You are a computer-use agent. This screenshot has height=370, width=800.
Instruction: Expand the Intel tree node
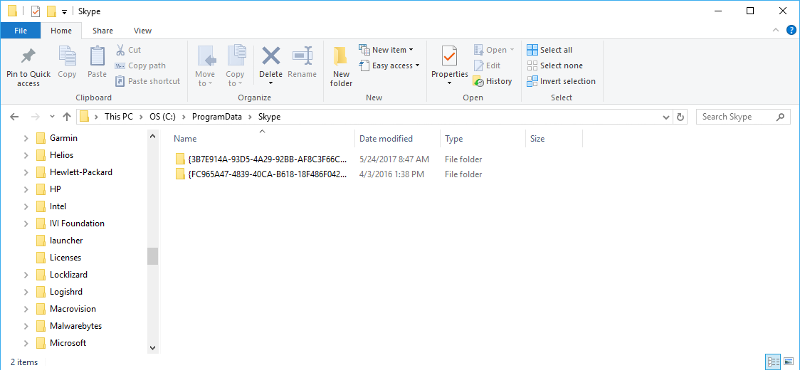point(26,207)
